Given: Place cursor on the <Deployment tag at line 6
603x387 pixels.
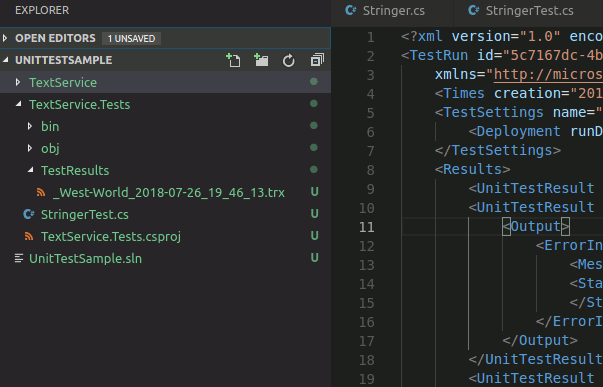Looking at the screenshot, I should (515, 132).
